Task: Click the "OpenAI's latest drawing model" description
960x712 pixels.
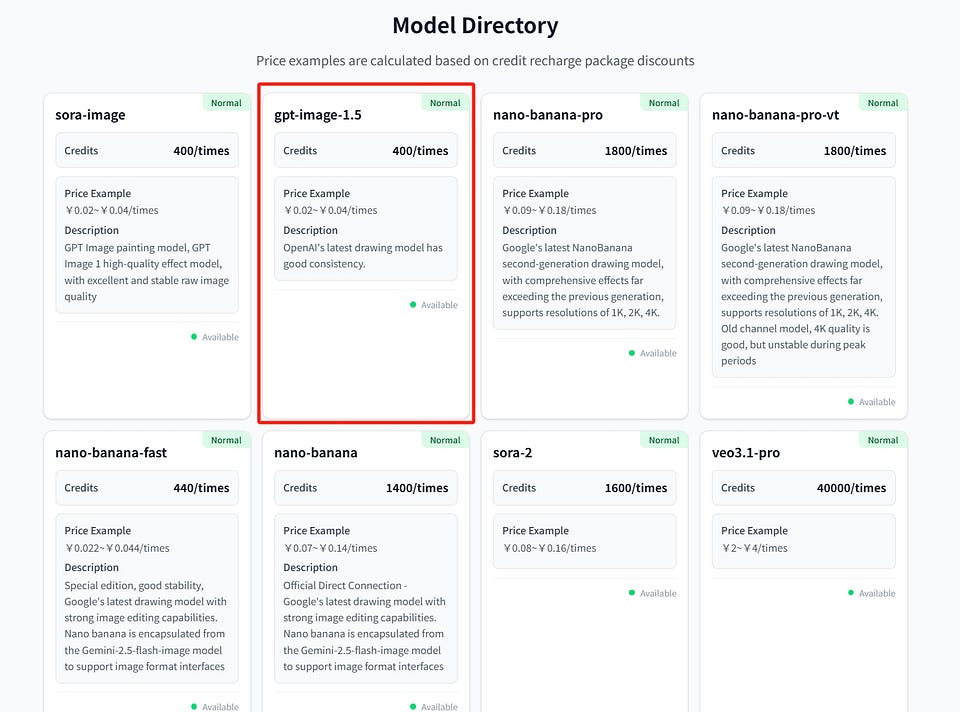Action: (x=362, y=256)
